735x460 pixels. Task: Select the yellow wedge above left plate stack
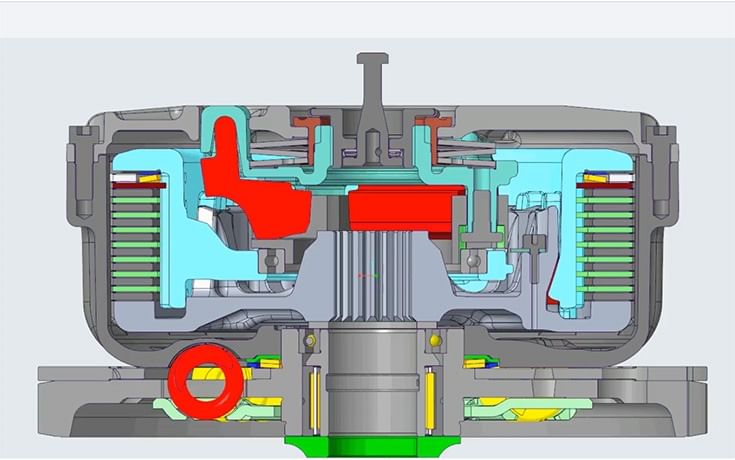click(151, 181)
